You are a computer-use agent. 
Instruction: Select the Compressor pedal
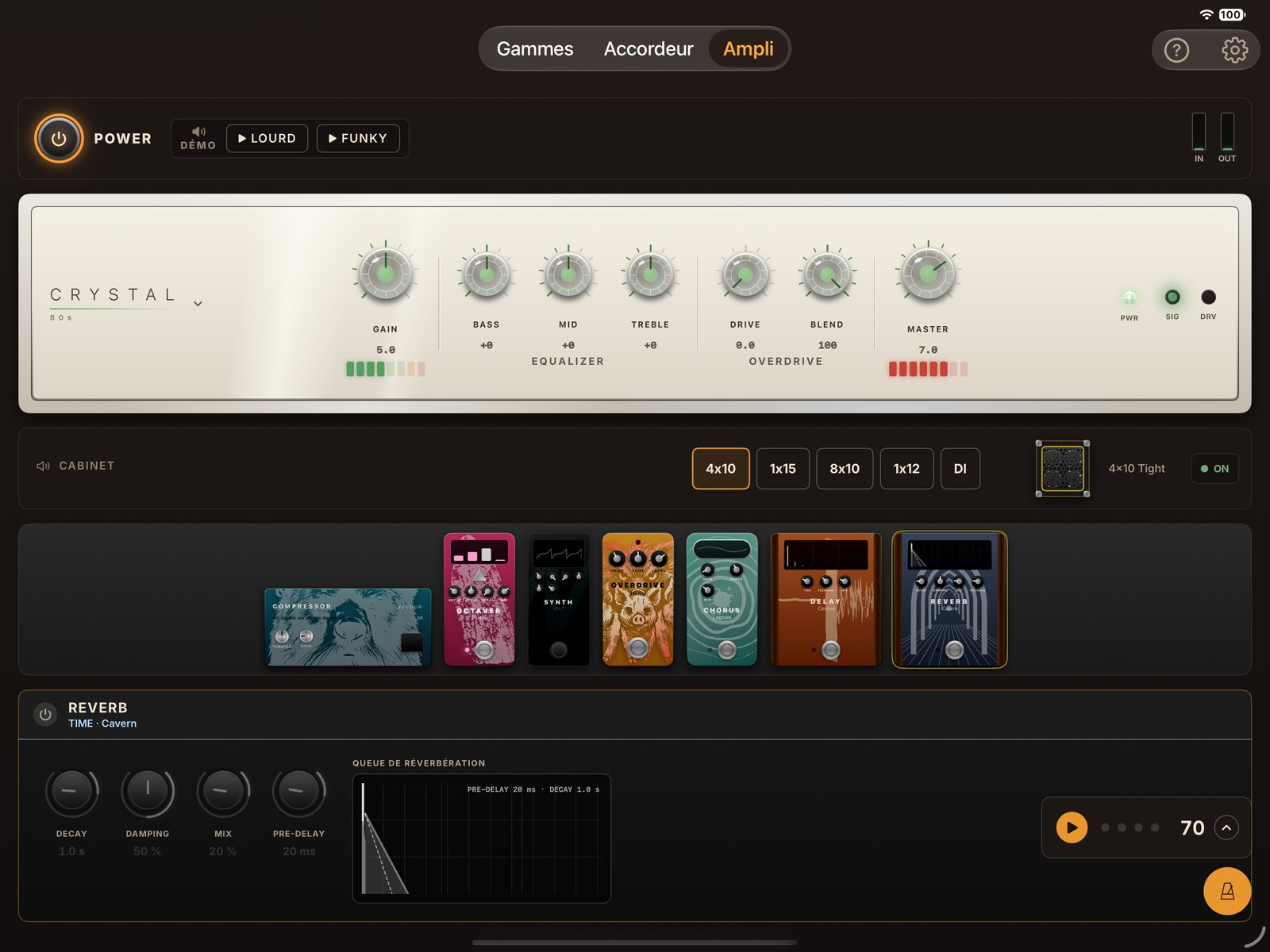tap(348, 627)
